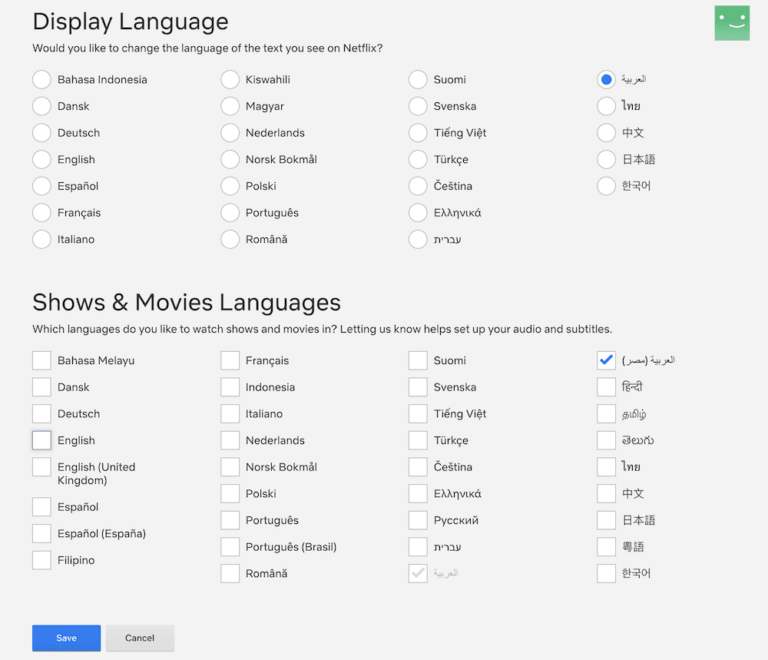
Task: Pick Español display language option
Action: [42, 186]
